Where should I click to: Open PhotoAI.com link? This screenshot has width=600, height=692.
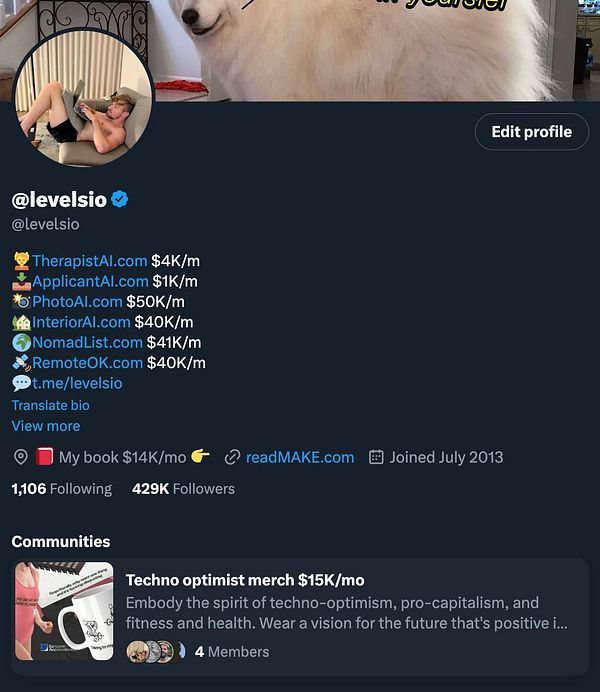click(x=77, y=302)
